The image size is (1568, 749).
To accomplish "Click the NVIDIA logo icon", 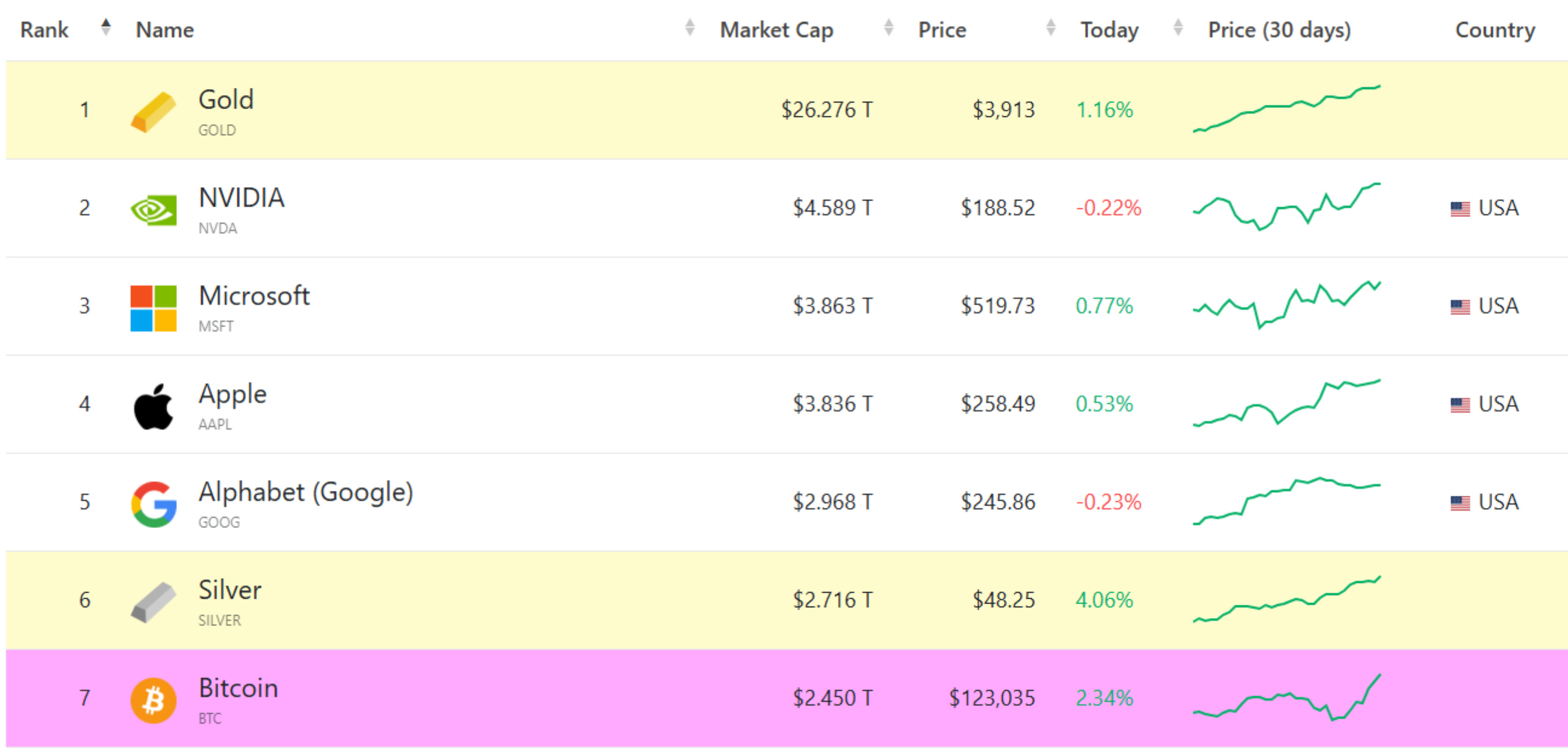I will point(153,210).
